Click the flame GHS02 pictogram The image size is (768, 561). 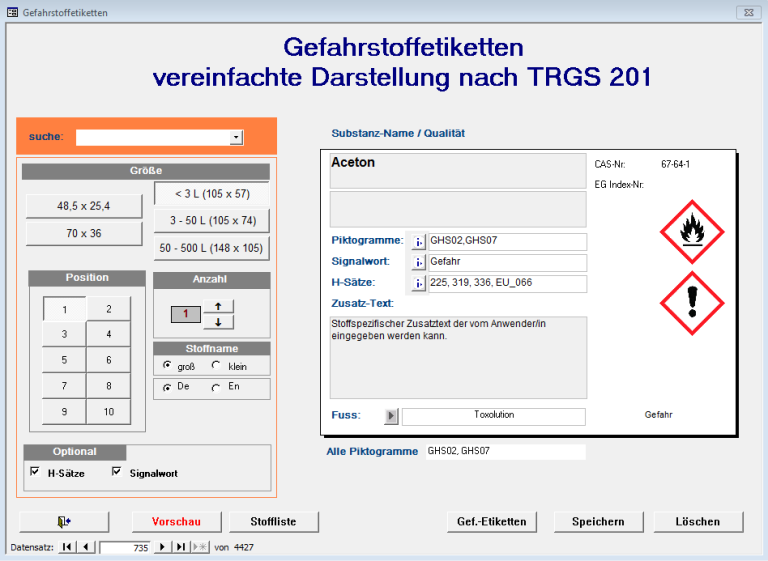692,232
